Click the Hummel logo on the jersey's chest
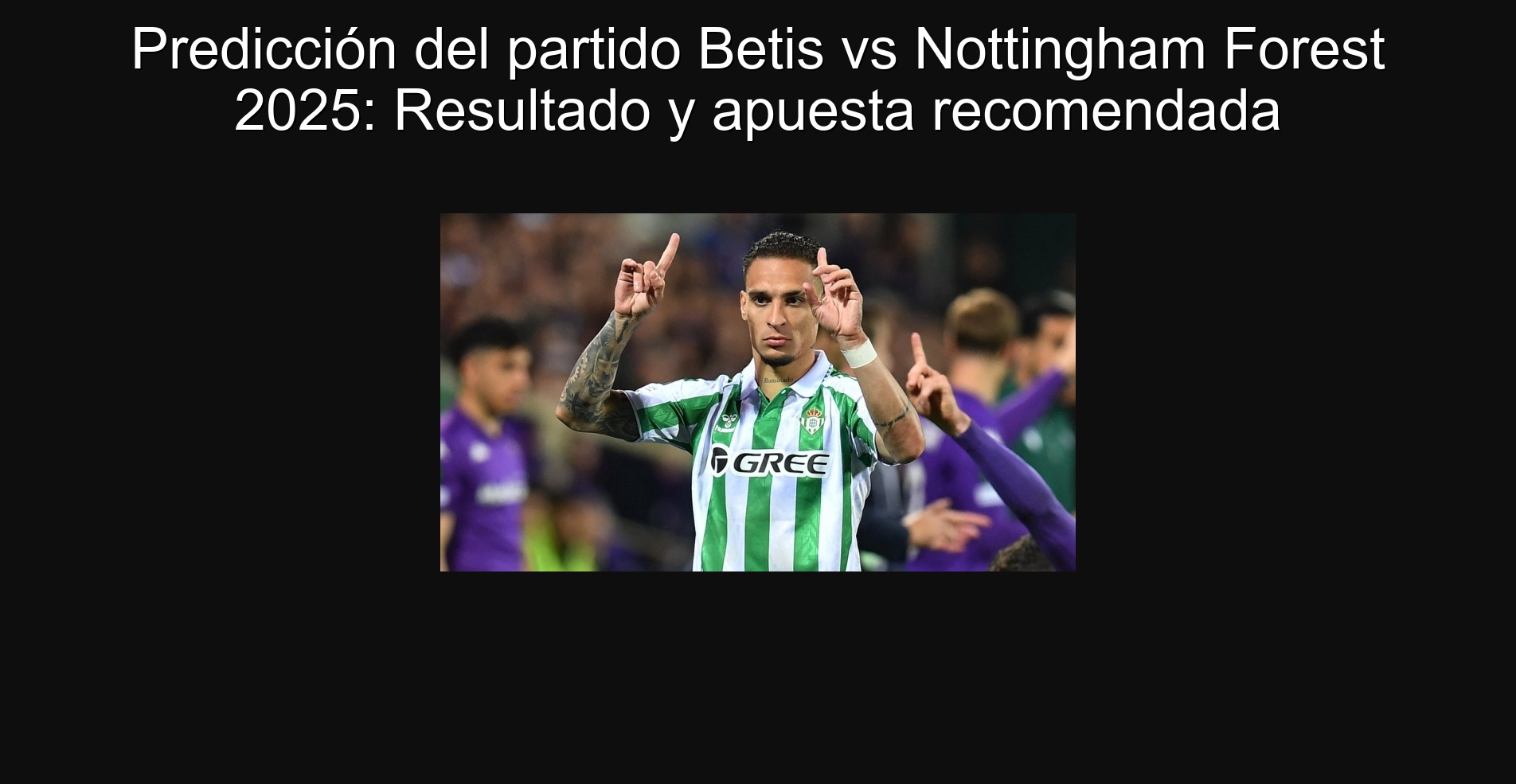Image resolution: width=1516 pixels, height=784 pixels. pyautogui.click(x=723, y=426)
